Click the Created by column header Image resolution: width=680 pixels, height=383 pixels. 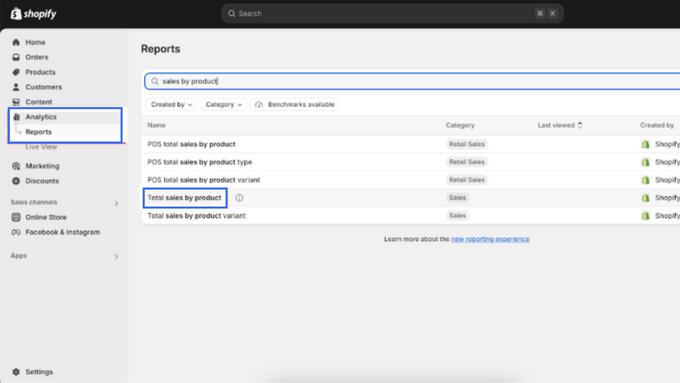pos(657,125)
